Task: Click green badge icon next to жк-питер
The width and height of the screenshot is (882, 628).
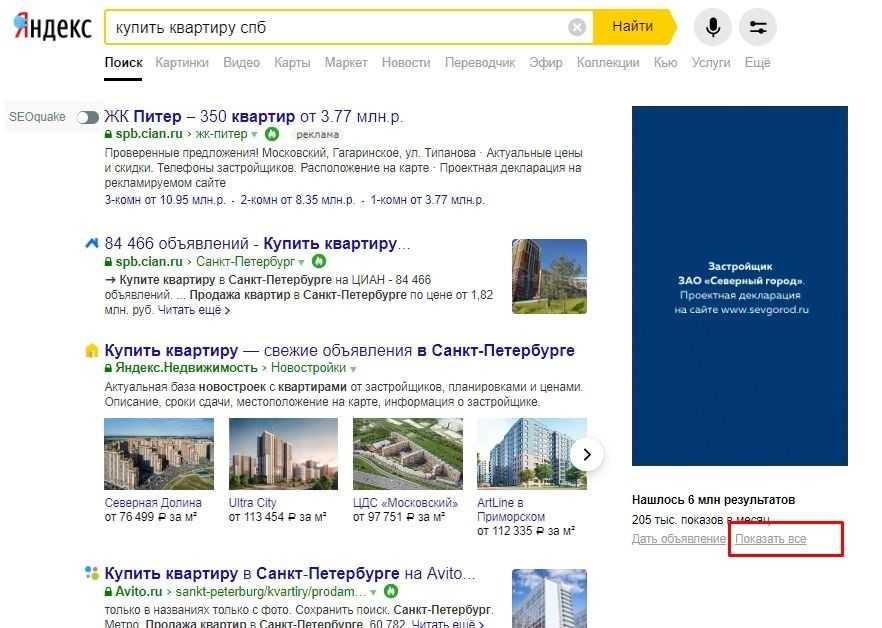Action: pos(271,134)
